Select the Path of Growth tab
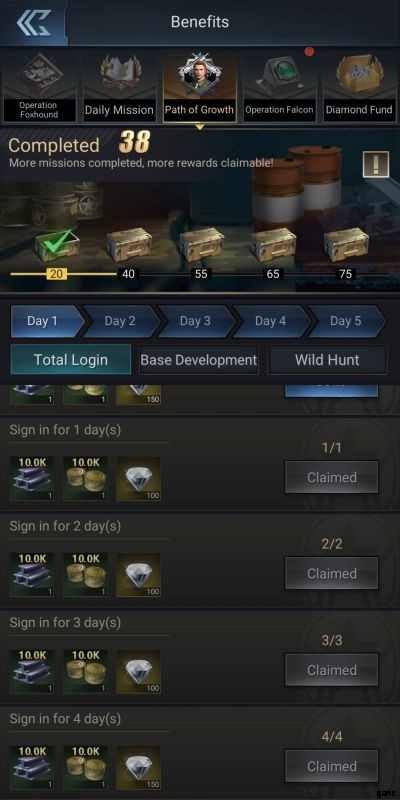The image size is (400, 800). click(x=199, y=86)
